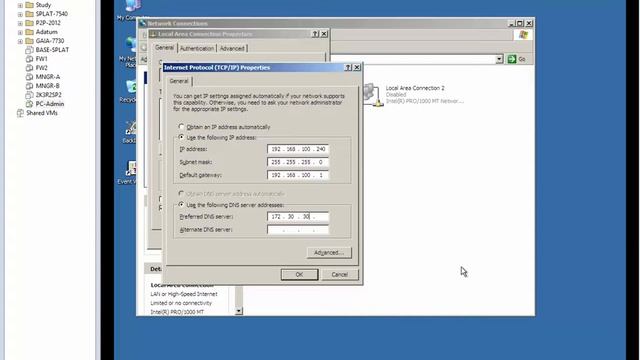640x360 pixels.
Task: Expand the Study folder in VM tree
Action: (20, 5)
